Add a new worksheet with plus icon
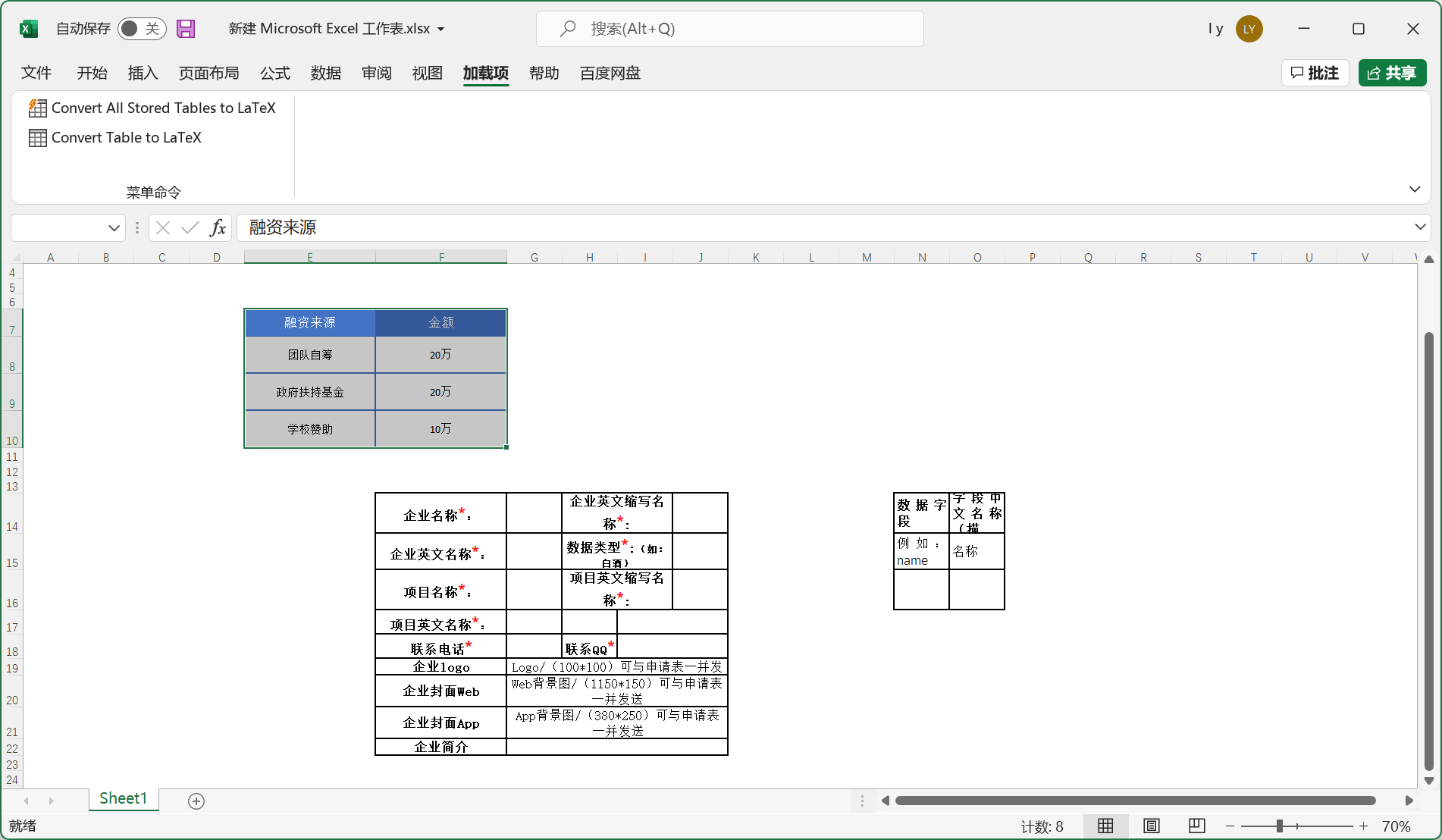 [196, 800]
